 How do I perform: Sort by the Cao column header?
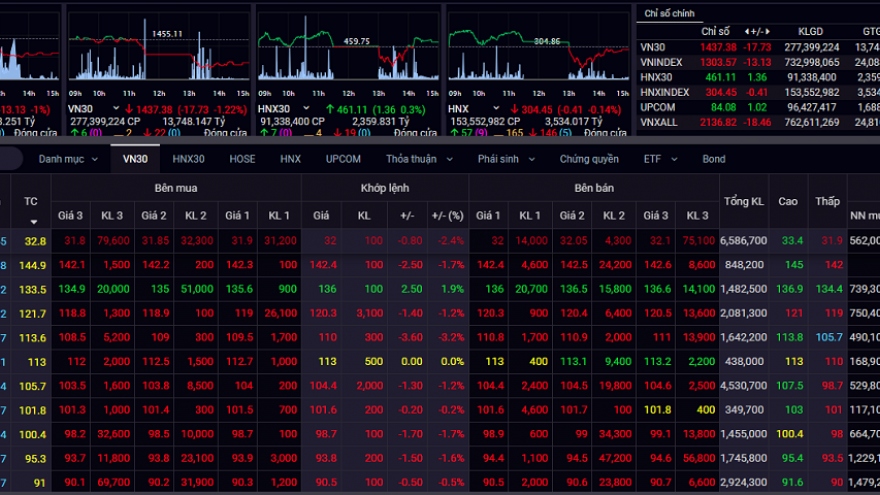coord(788,201)
